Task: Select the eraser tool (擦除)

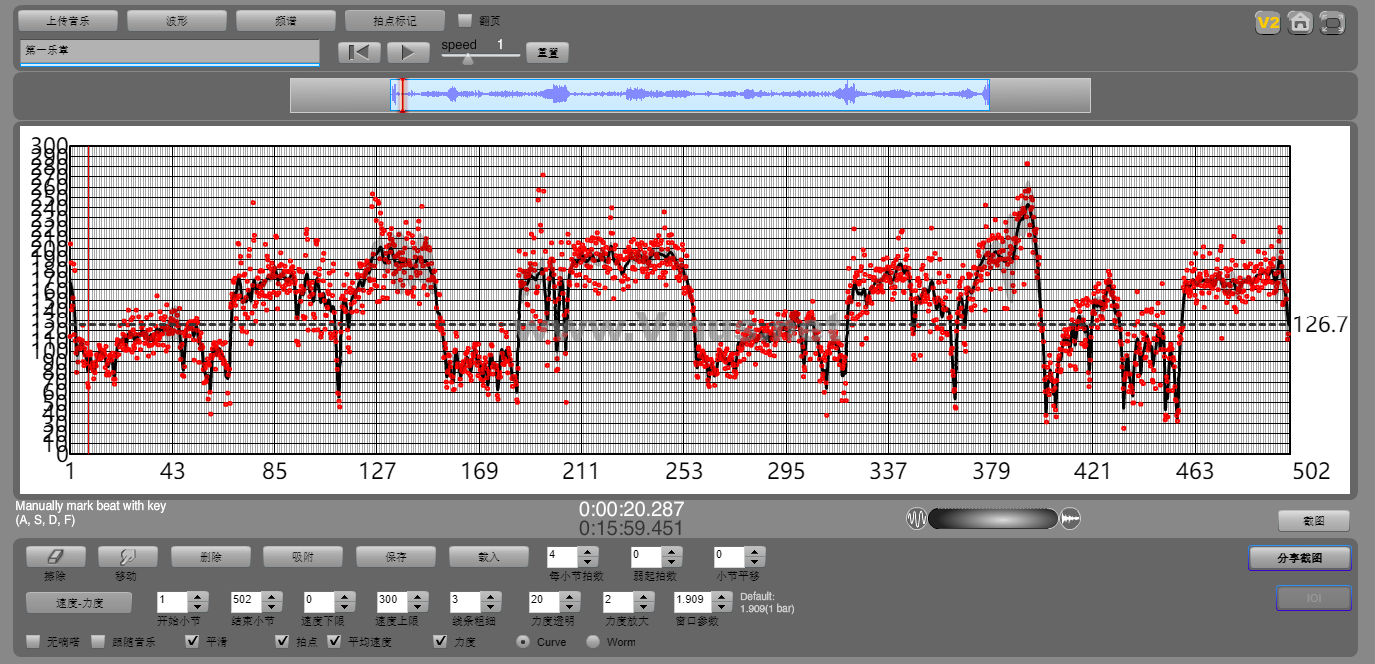Action: 55,557
